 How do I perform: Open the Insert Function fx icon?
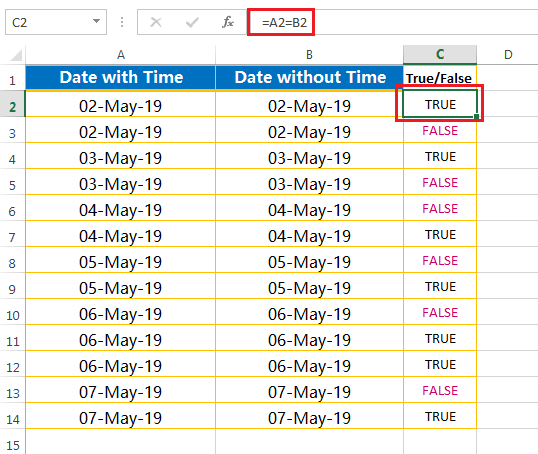click(228, 22)
